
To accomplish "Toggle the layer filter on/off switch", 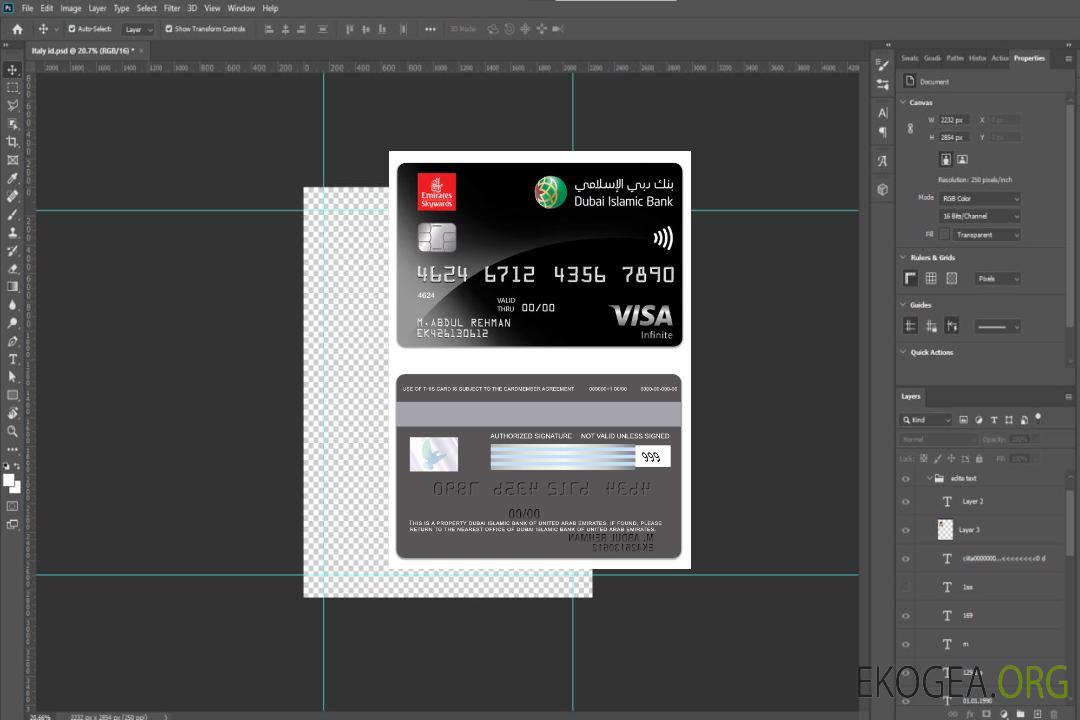I will [1038, 418].
